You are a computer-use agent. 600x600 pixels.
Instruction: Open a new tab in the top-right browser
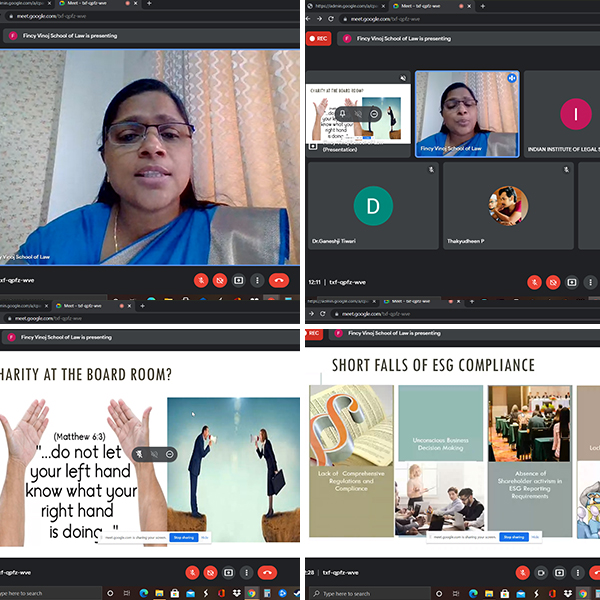[x=483, y=6]
